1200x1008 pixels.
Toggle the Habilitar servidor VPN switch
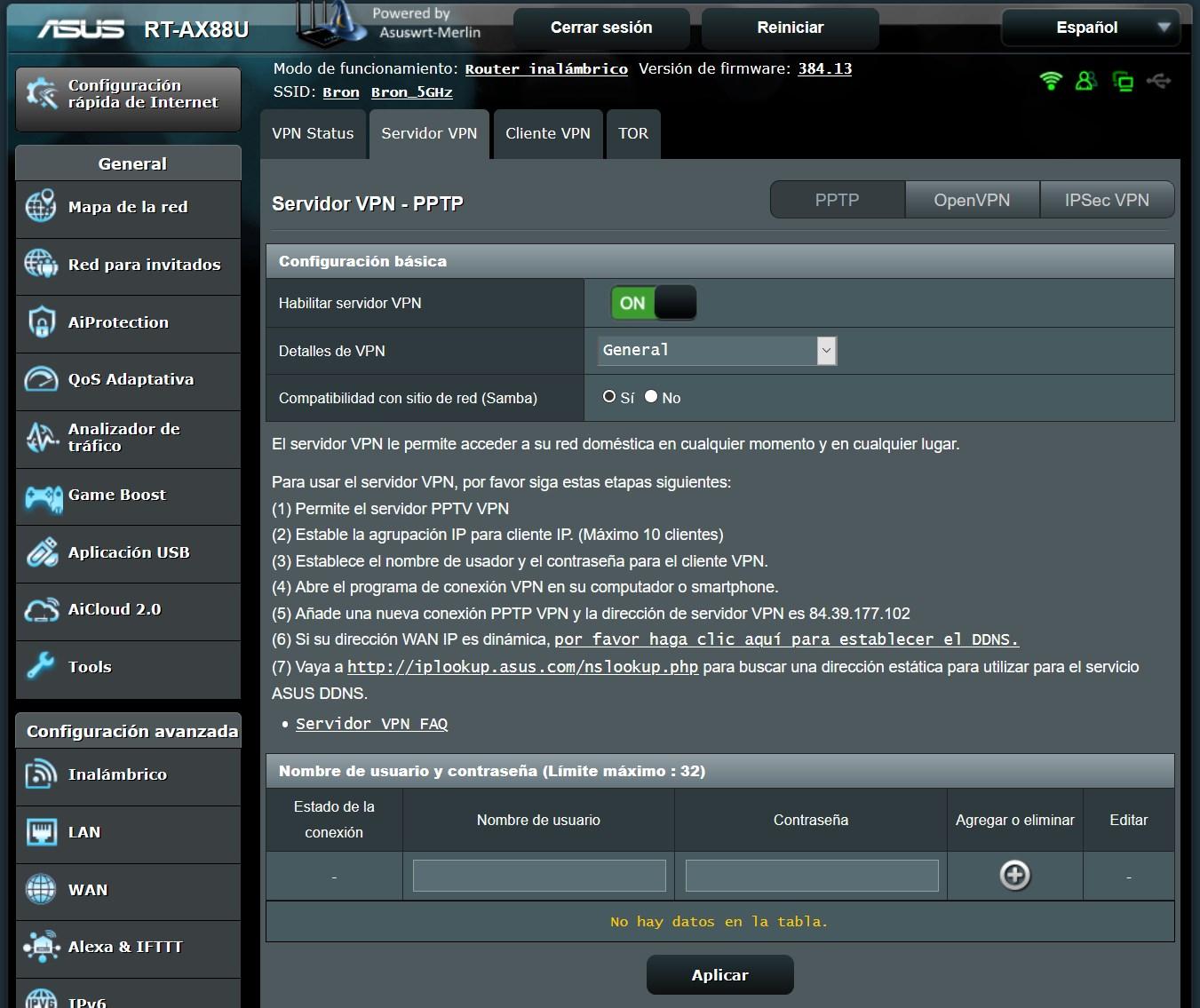tap(653, 303)
